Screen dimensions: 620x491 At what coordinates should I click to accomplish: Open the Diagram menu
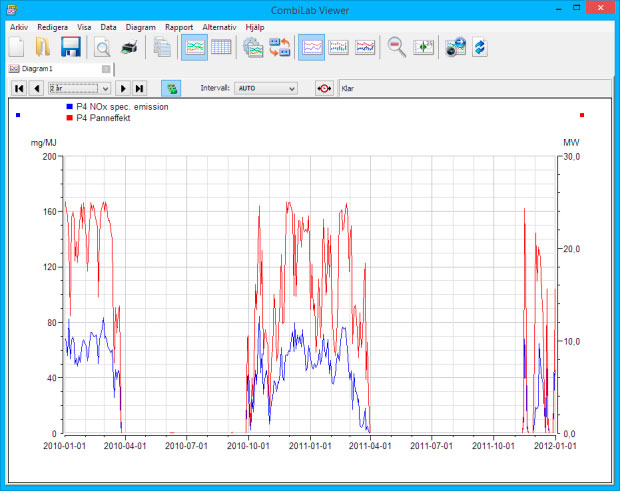coord(140,27)
